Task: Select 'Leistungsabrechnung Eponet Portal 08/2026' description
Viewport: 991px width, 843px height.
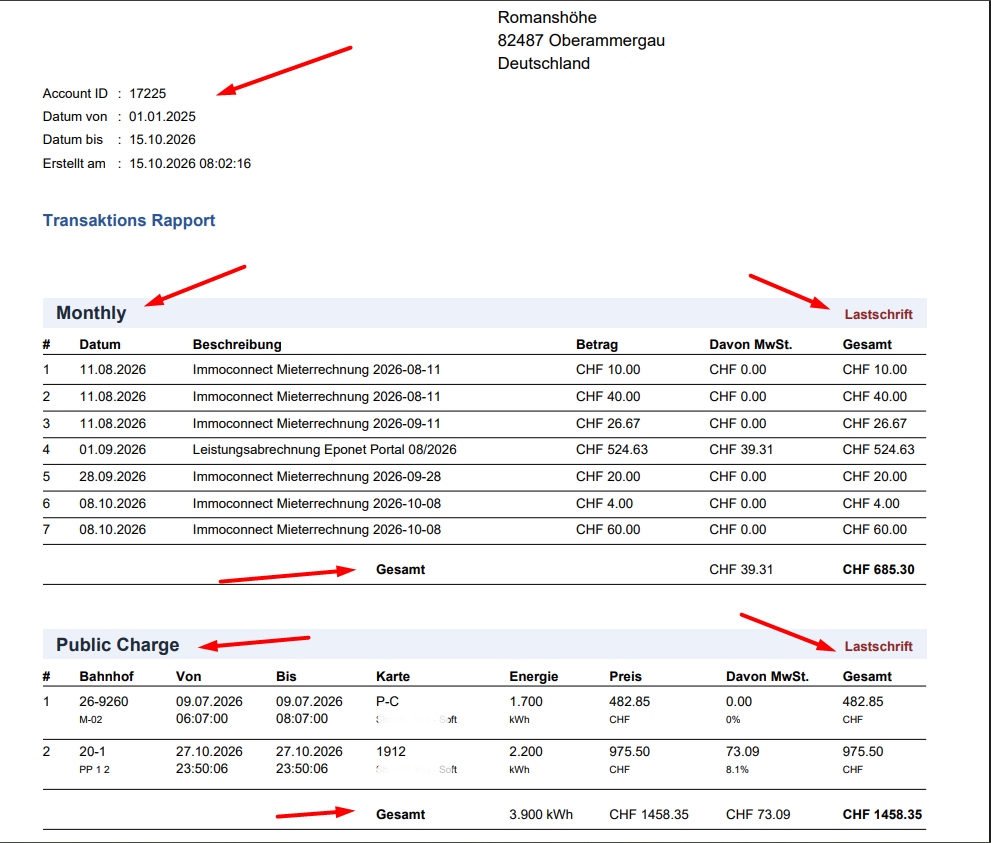Action: click(325, 450)
